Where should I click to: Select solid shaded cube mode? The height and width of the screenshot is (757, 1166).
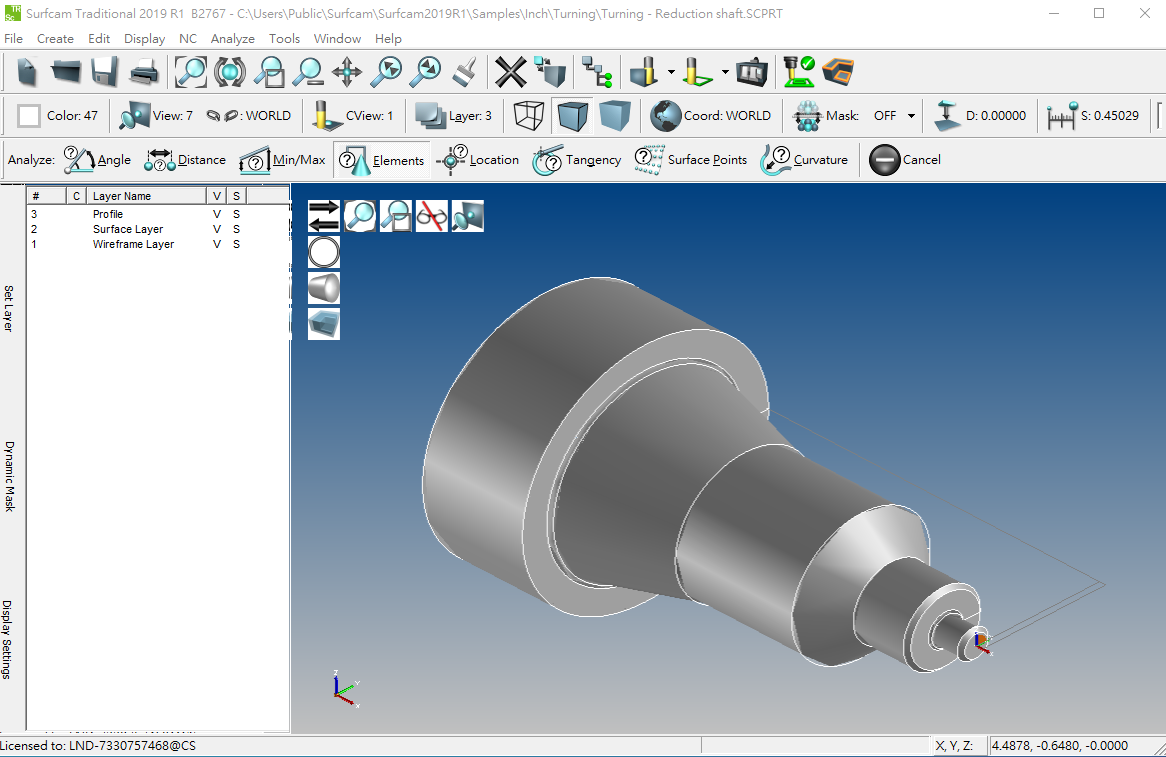coord(615,116)
